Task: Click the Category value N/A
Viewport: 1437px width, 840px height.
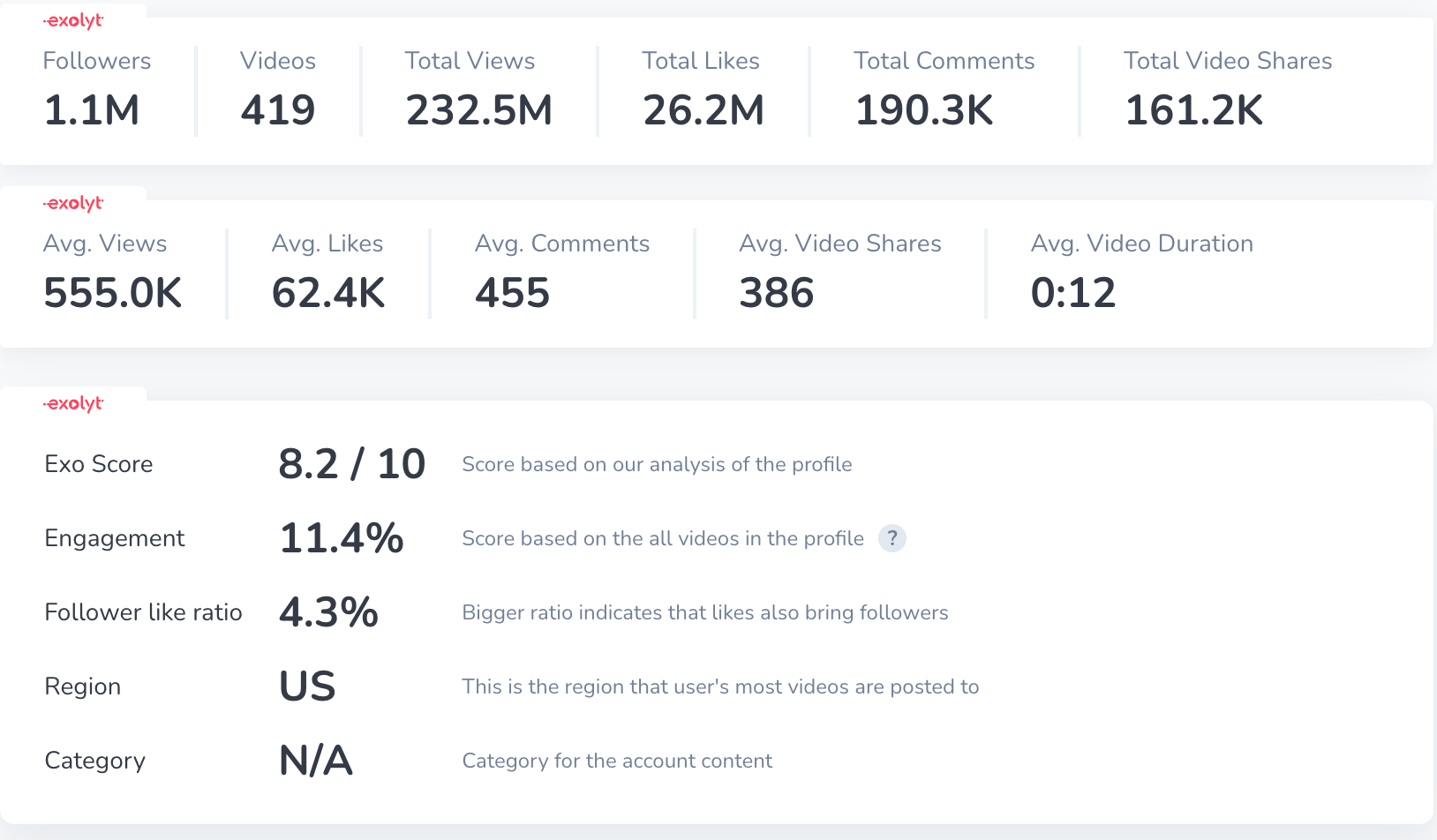Action: (x=316, y=761)
